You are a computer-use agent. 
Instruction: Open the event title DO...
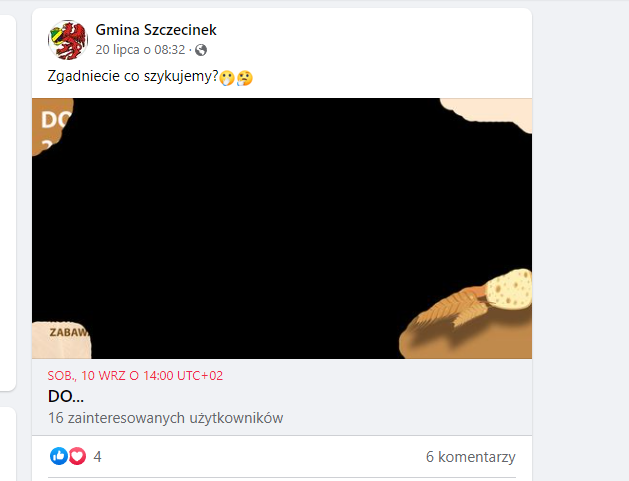[x=66, y=396]
